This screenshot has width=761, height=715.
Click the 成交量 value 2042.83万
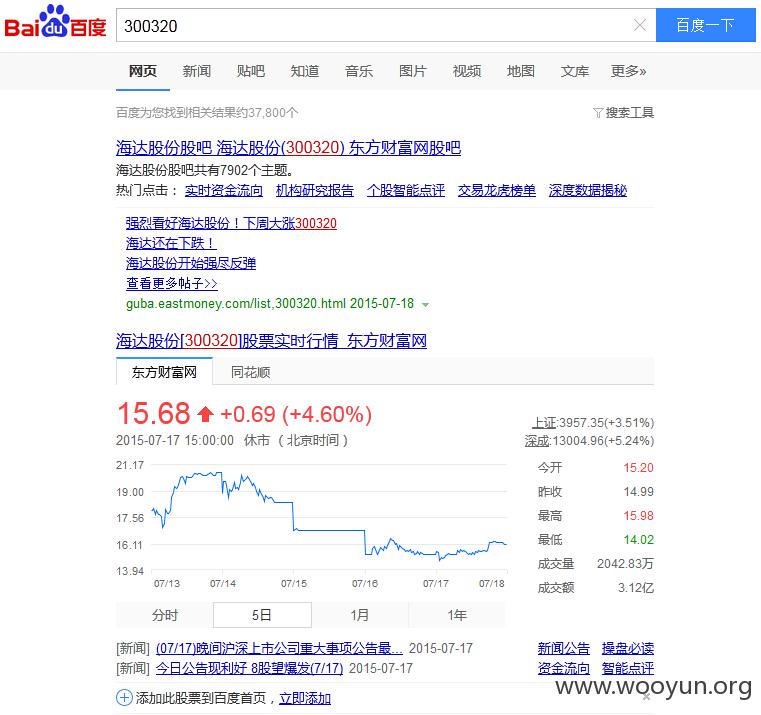[x=625, y=564]
